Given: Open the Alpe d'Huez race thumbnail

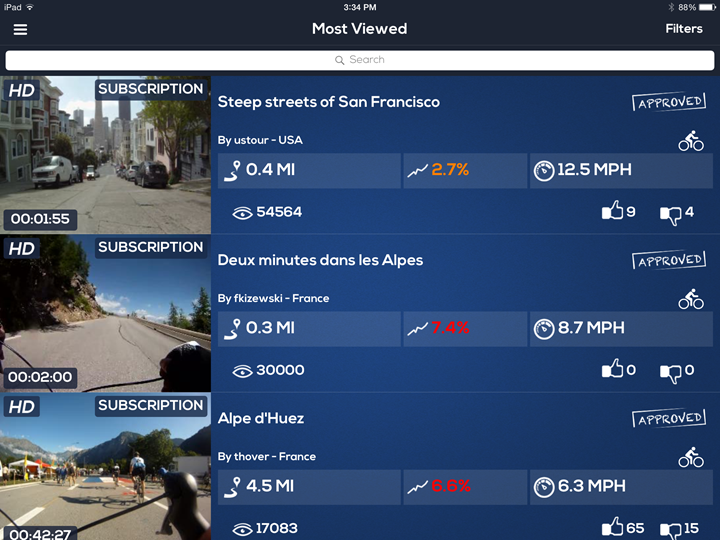Looking at the screenshot, I should [x=106, y=467].
